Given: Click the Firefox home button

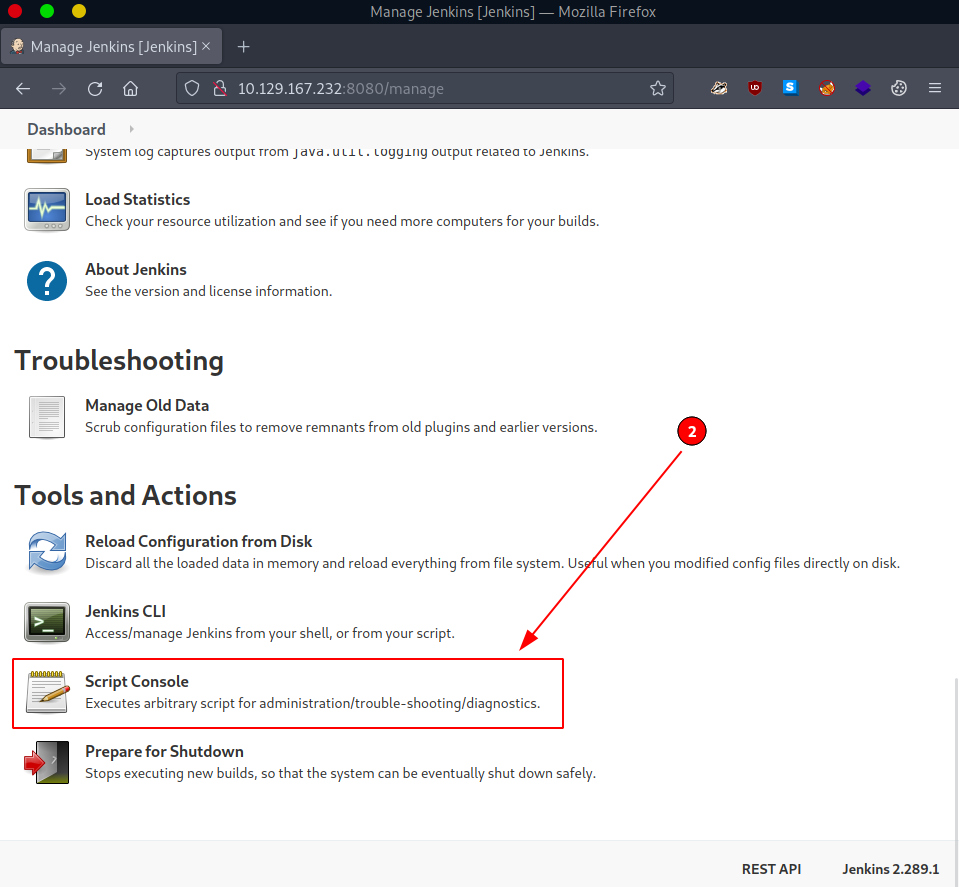Looking at the screenshot, I should pyautogui.click(x=130, y=88).
